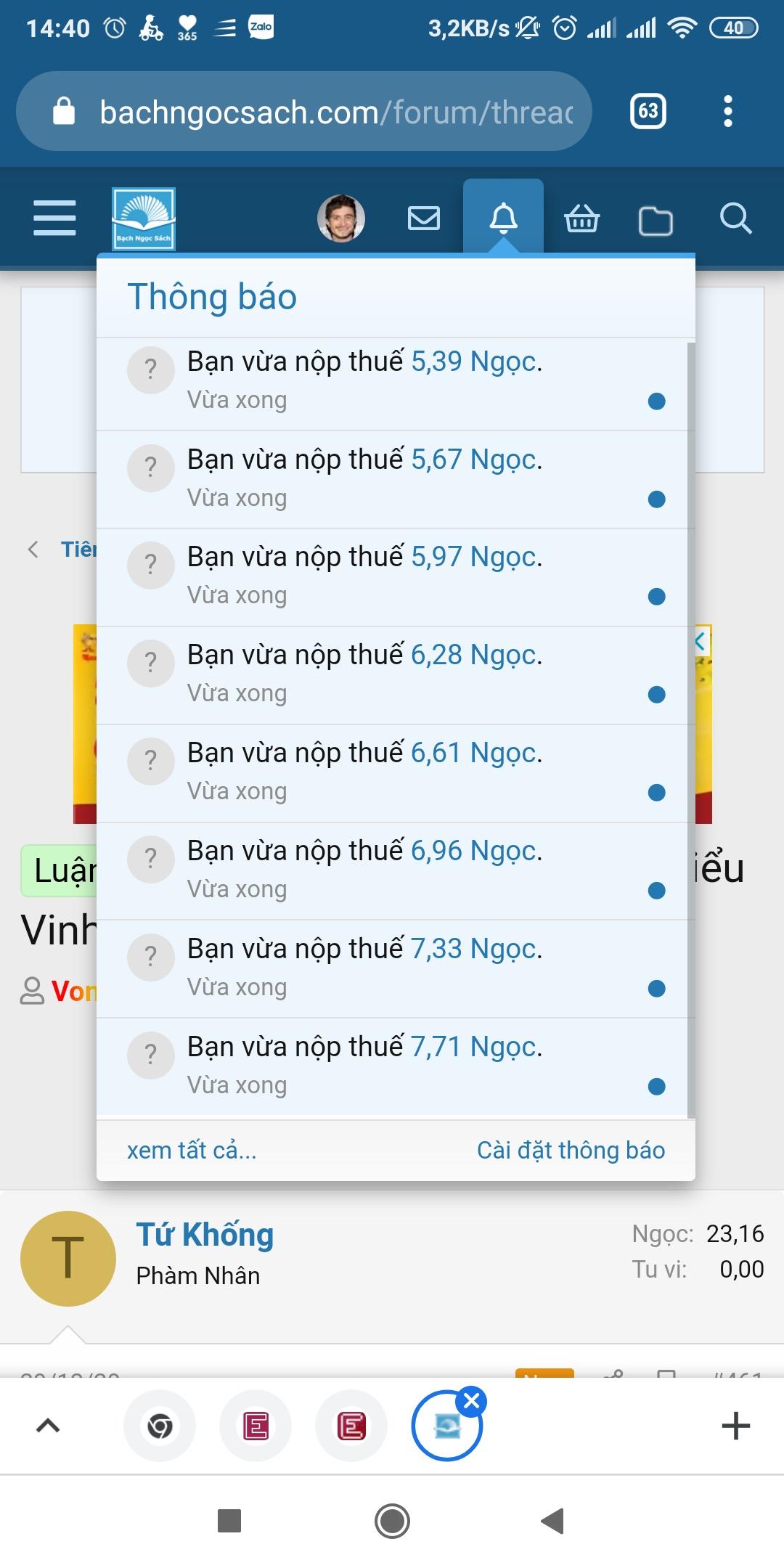Tap the search magnifier icon
784x1568 pixels.
735,218
